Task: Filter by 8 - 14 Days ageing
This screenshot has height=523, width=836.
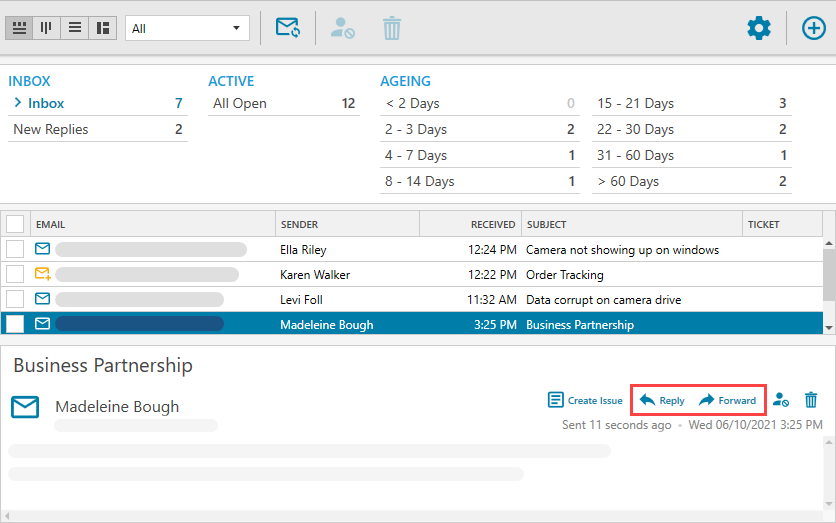Action: coord(479,182)
